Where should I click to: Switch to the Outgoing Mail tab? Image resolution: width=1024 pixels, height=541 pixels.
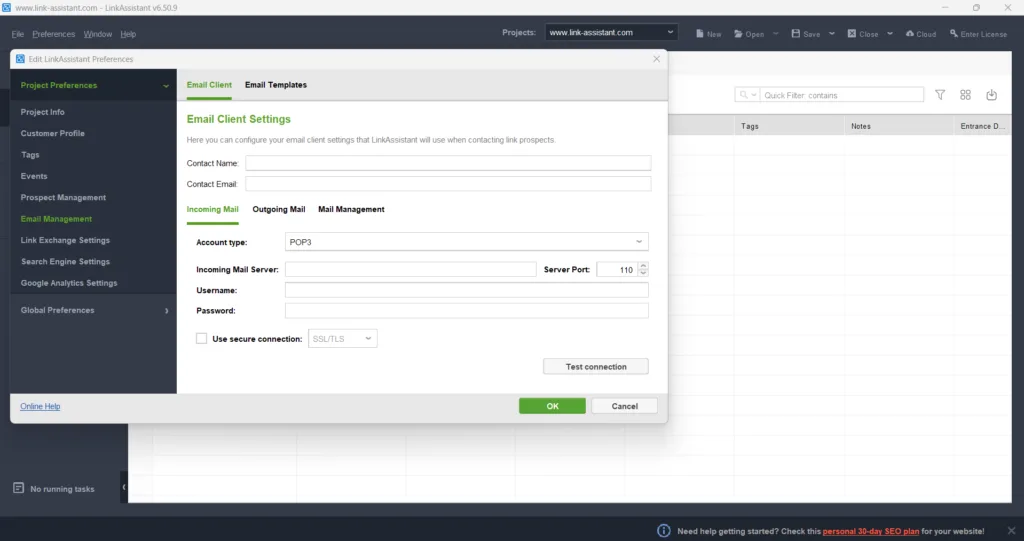[x=279, y=209]
